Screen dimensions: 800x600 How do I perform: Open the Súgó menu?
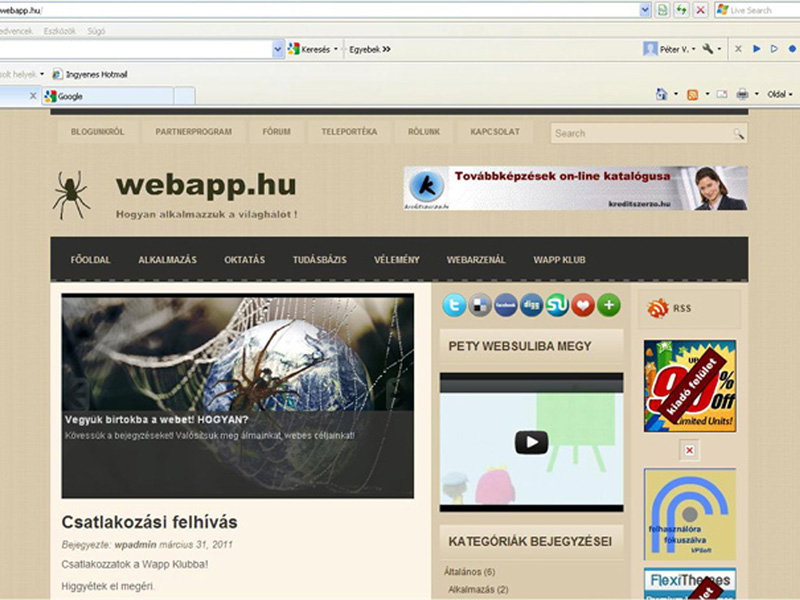96,31
